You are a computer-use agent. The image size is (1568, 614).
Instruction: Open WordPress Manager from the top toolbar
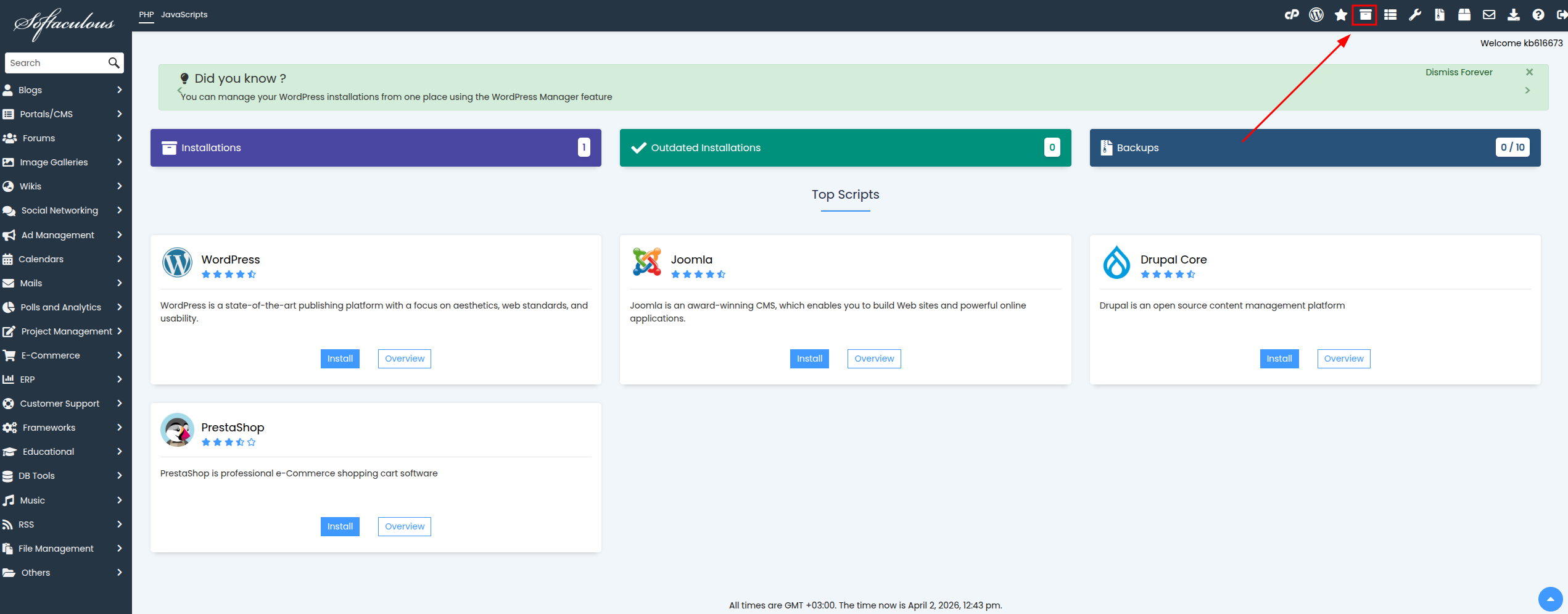[x=1316, y=15]
